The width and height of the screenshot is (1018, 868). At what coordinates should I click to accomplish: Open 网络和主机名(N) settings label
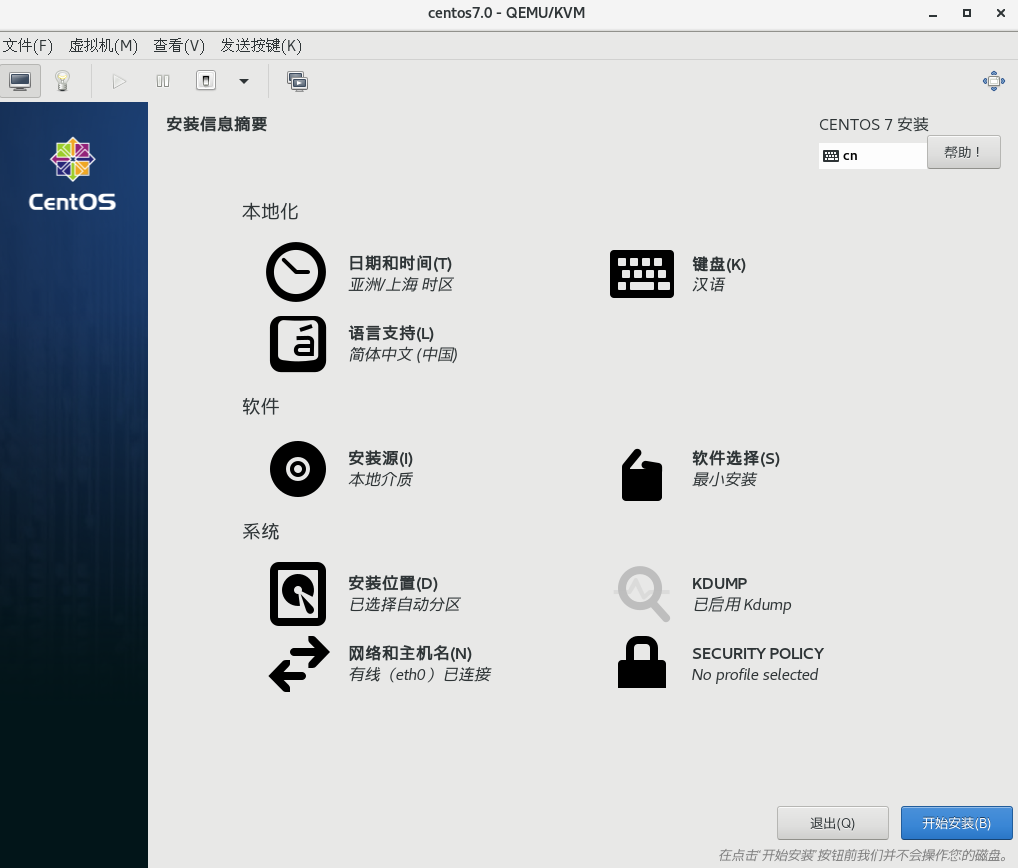(410, 653)
